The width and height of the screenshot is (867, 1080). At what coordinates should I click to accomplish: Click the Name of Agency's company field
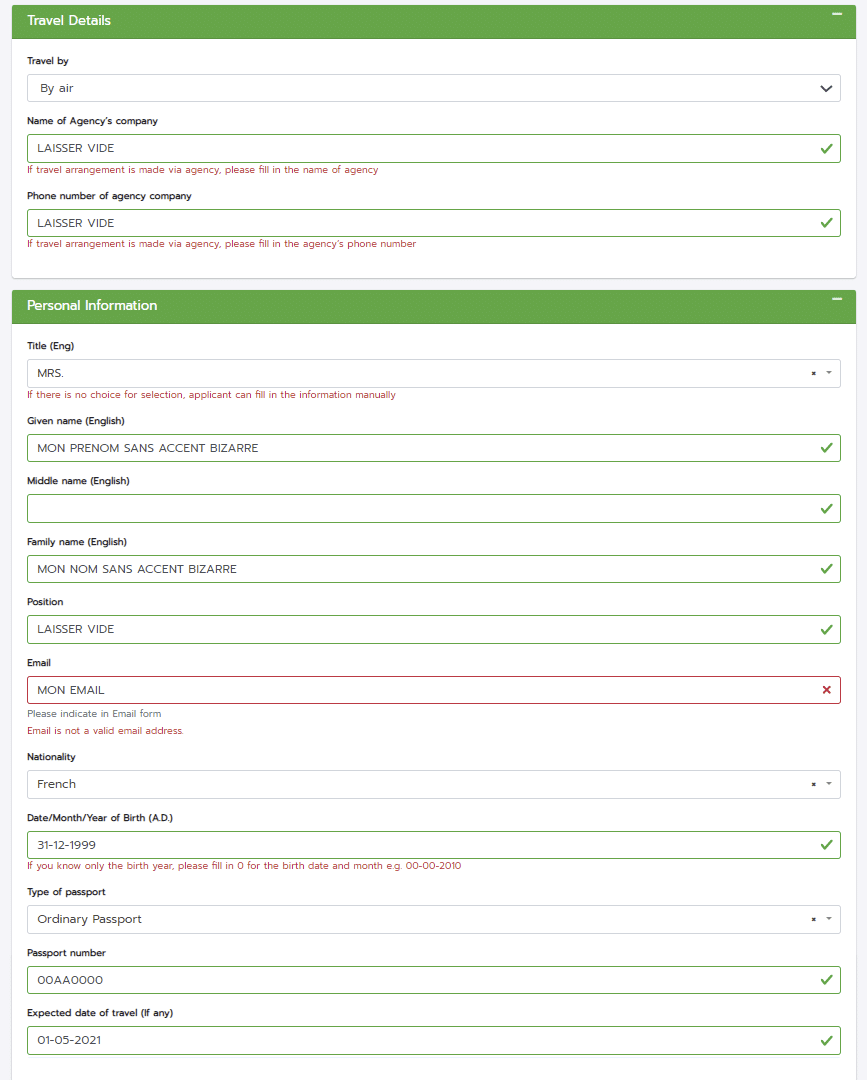434,149
